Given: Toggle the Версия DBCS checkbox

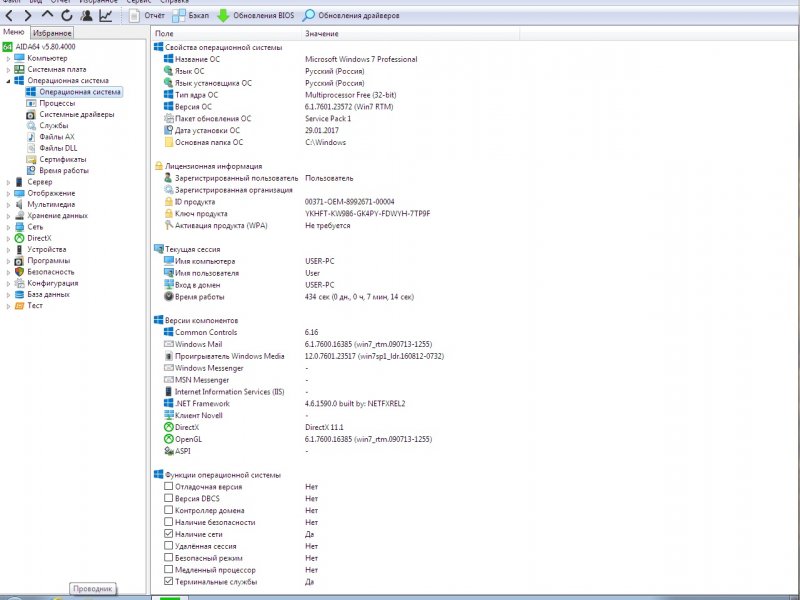Looking at the screenshot, I should pos(168,498).
